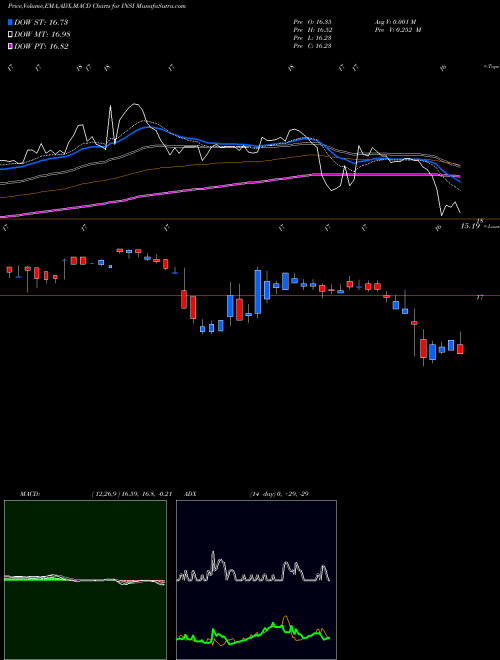Click the 'Pre V: 0.232 M' volume text
The width and height of the screenshot is (500, 660).
[398, 30]
